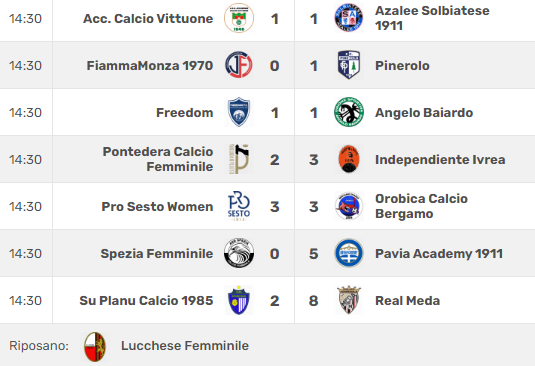Click the Freedom blue shield crest
Viewport: 535px width, 366px height.
pyautogui.click(x=239, y=112)
